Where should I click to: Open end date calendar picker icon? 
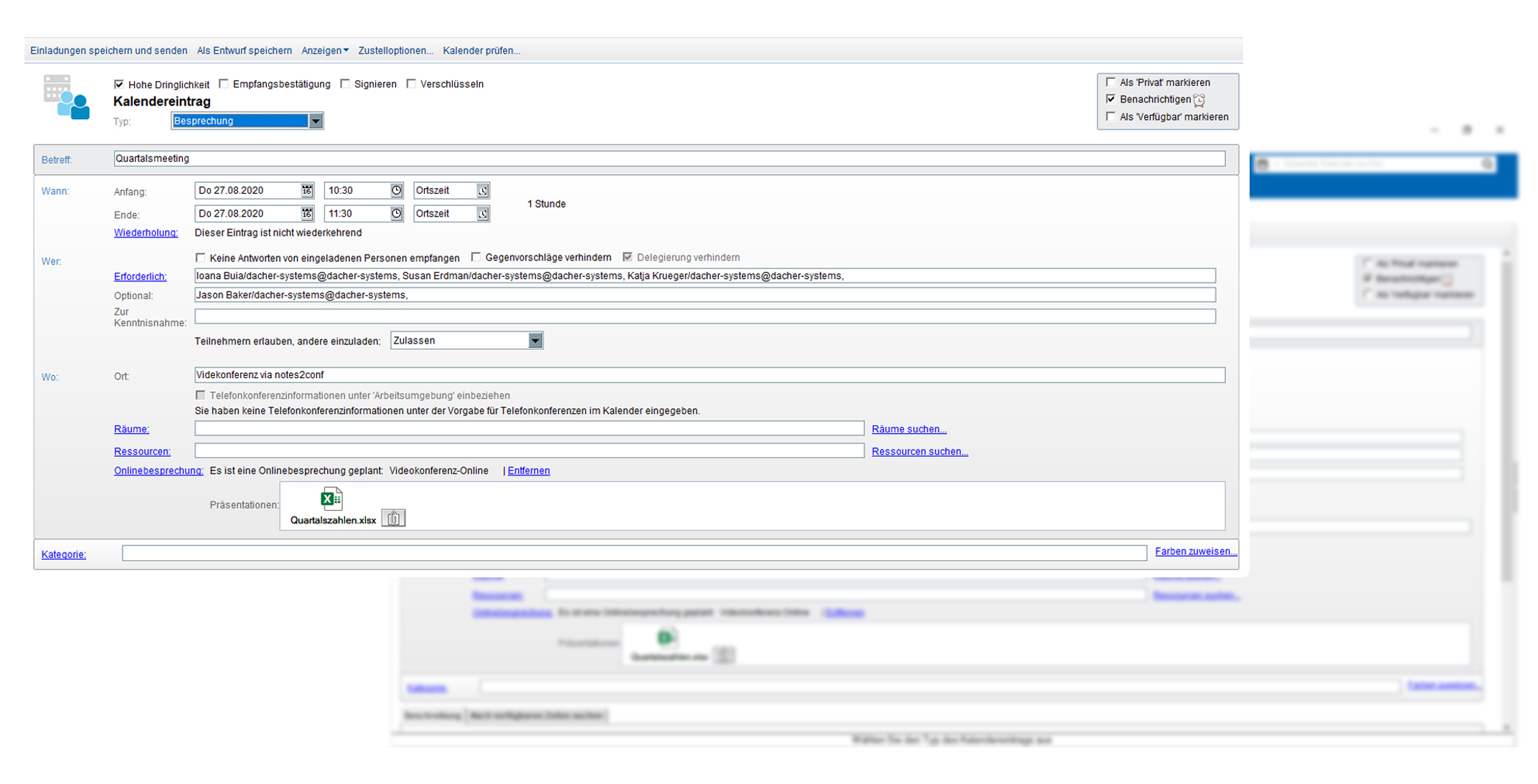(306, 214)
